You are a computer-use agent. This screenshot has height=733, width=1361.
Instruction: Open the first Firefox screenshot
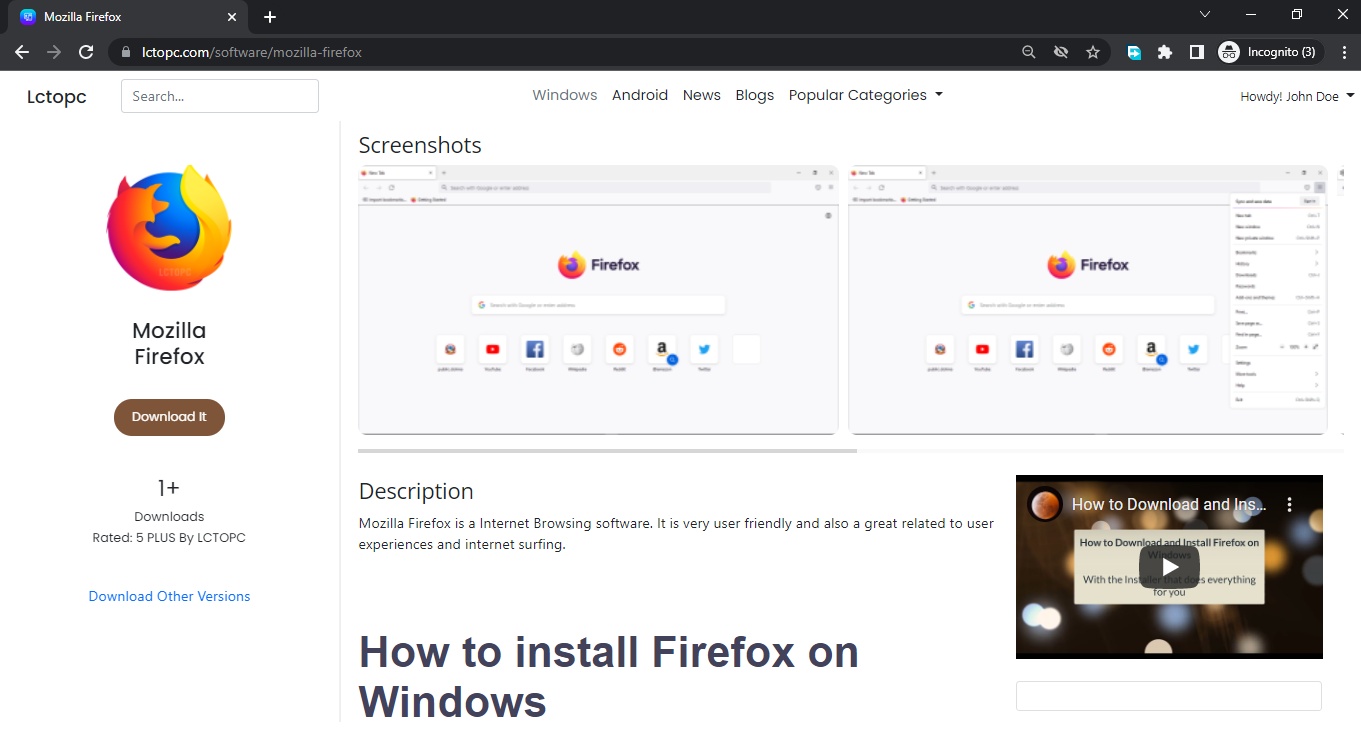pos(598,300)
